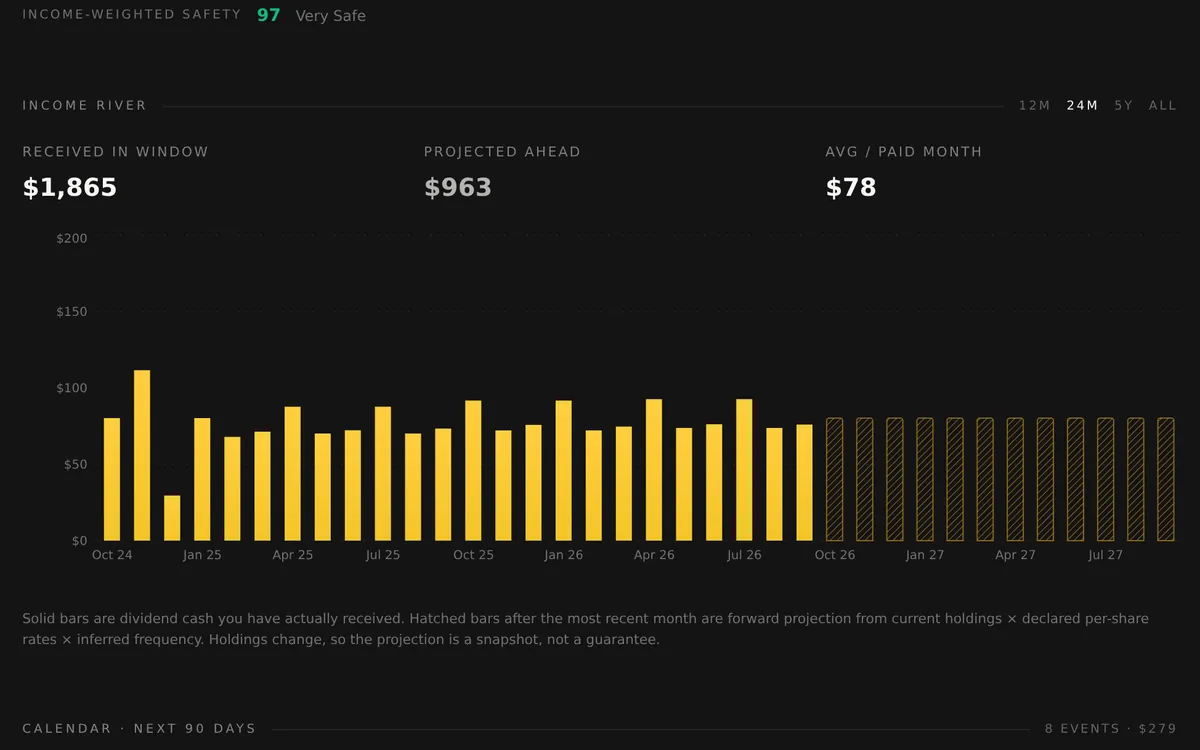Select the shortest solid bar in the chart
Screen dimensions: 1200x750
(x=172, y=518)
